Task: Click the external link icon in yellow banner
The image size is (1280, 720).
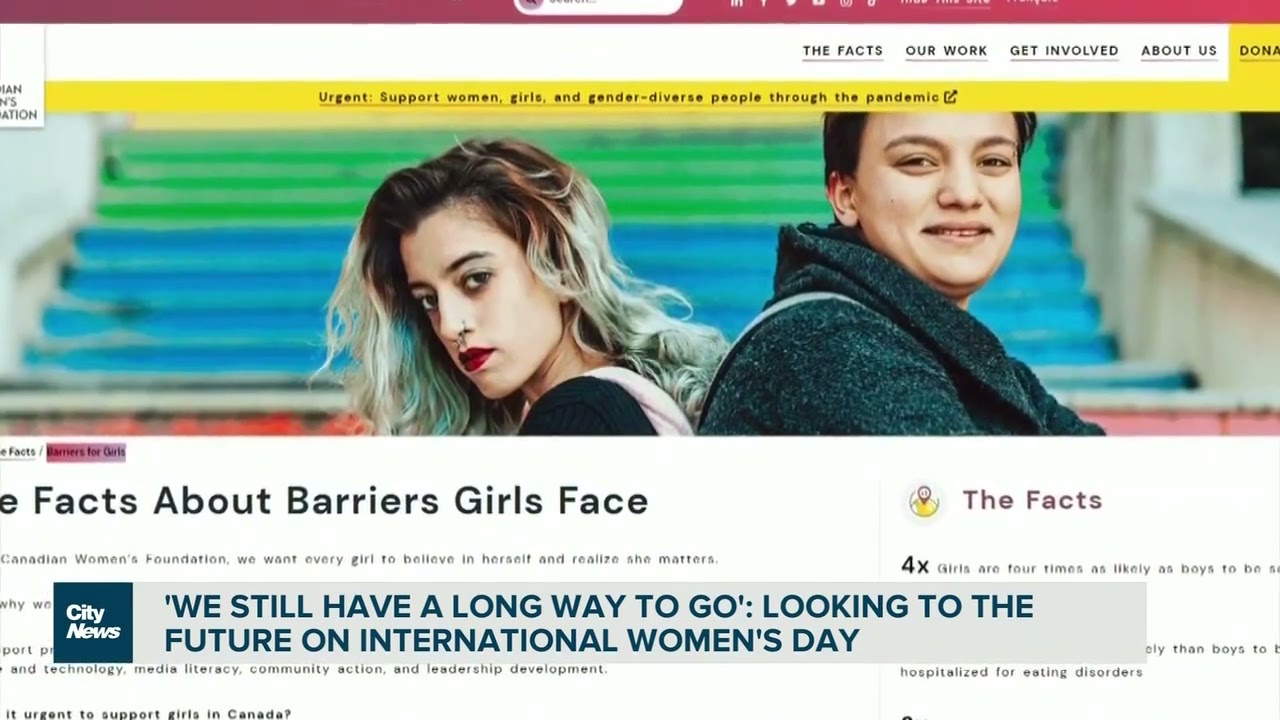Action: pyautogui.click(x=950, y=97)
